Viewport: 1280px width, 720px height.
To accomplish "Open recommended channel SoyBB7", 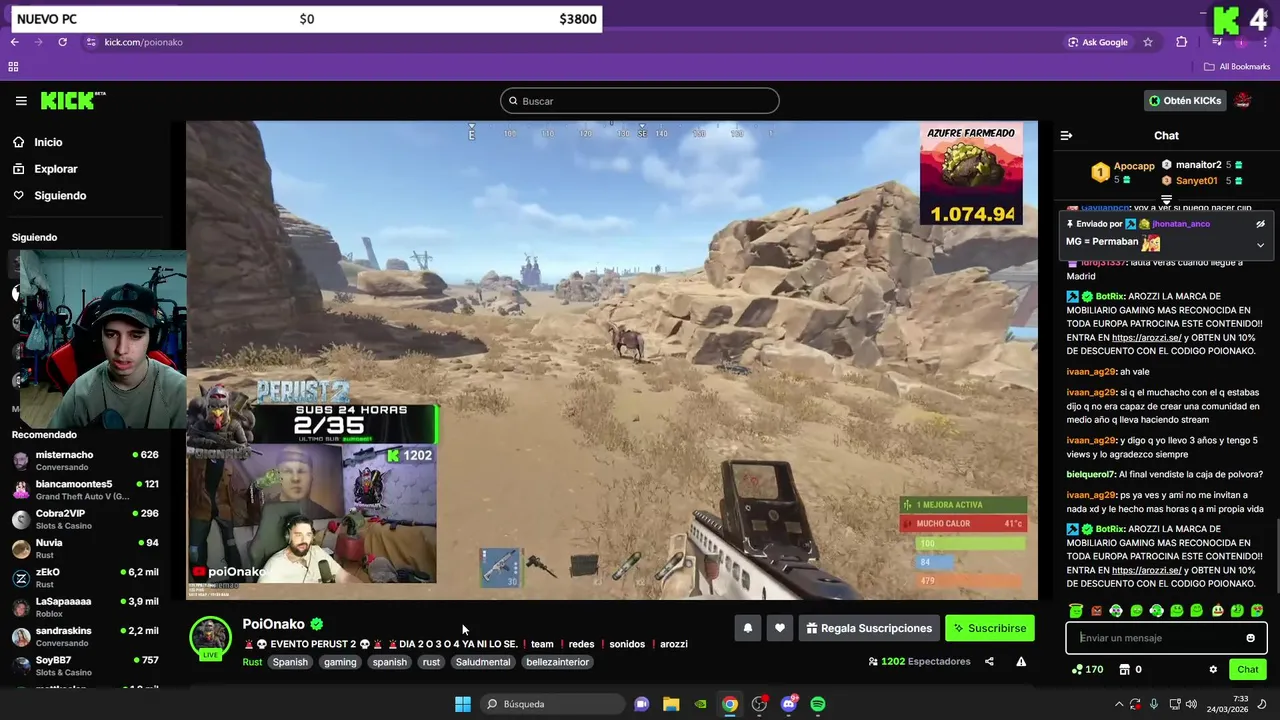I will (x=85, y=666).
